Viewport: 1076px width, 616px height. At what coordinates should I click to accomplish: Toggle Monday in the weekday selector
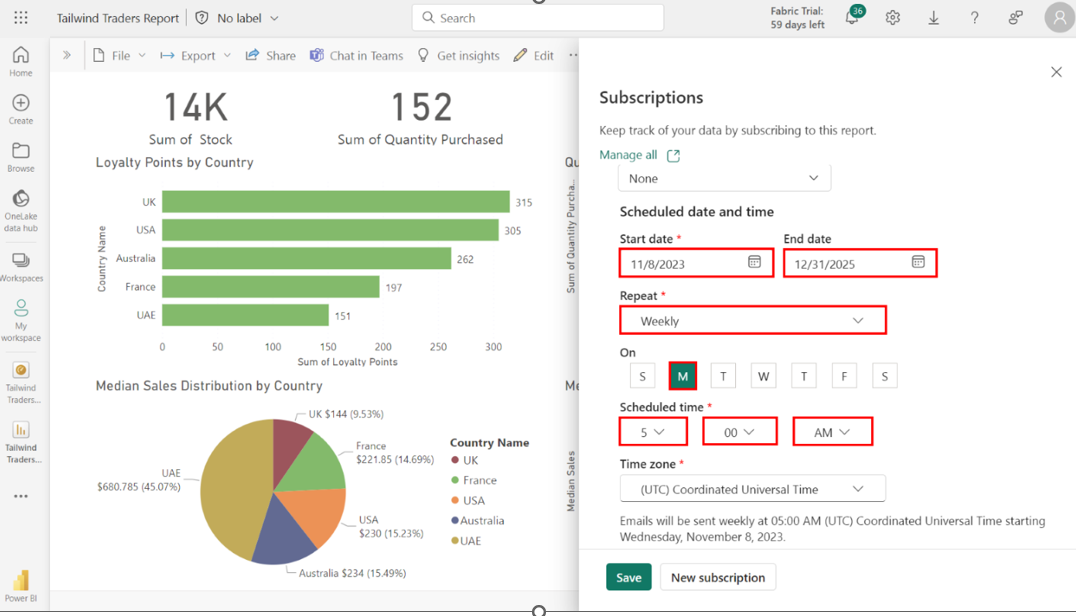683,376
